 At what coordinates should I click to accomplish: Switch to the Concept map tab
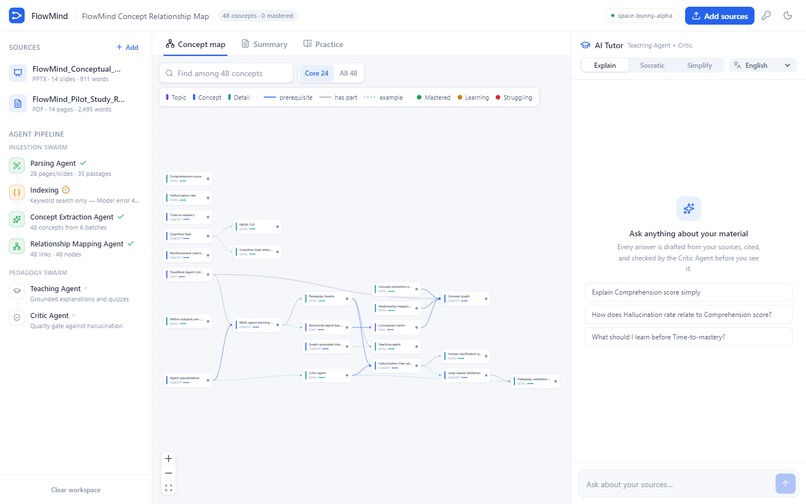click(195, 44)
